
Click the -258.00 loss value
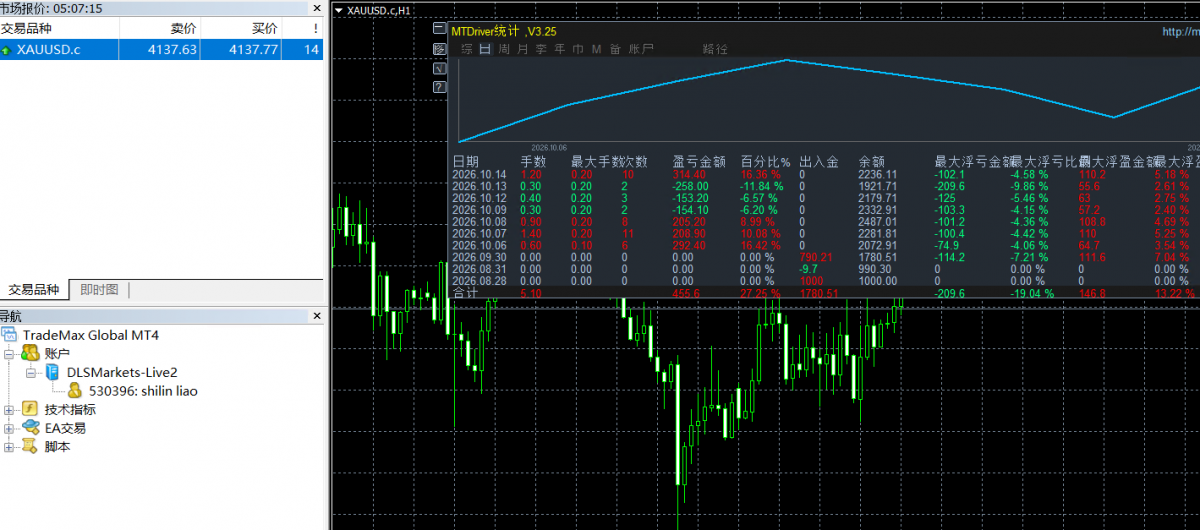pos(690,186)
